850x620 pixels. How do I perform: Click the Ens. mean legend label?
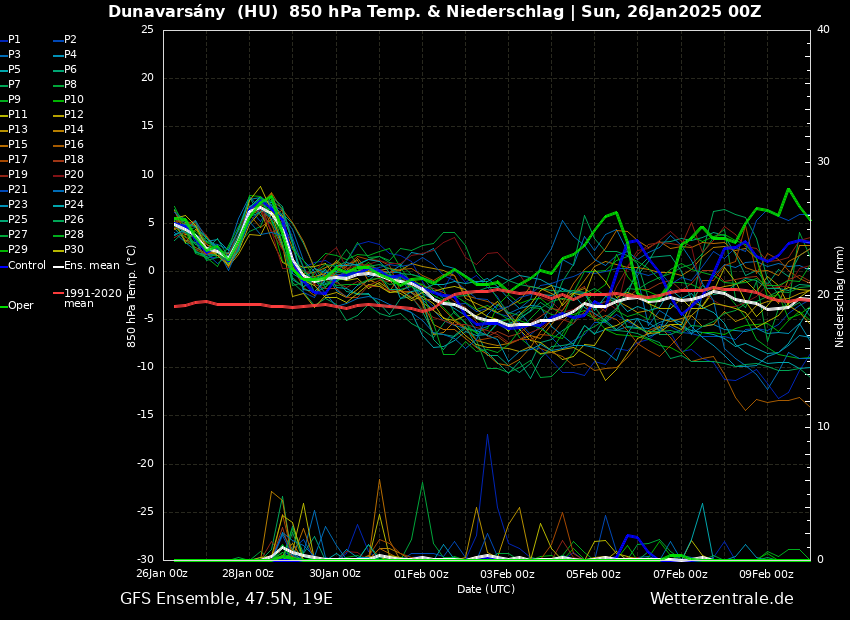pyautogui.click(x=92, y=266)
